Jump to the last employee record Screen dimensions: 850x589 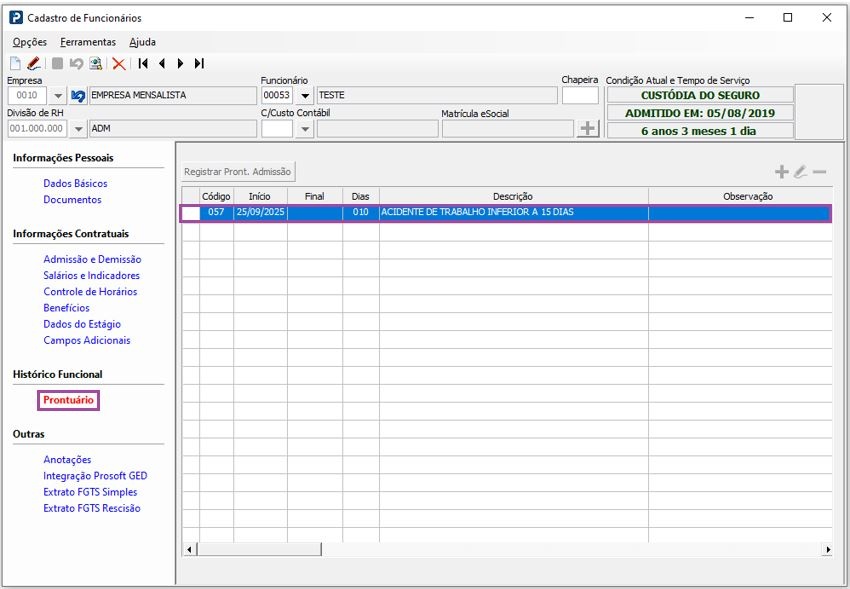[199, 63]
